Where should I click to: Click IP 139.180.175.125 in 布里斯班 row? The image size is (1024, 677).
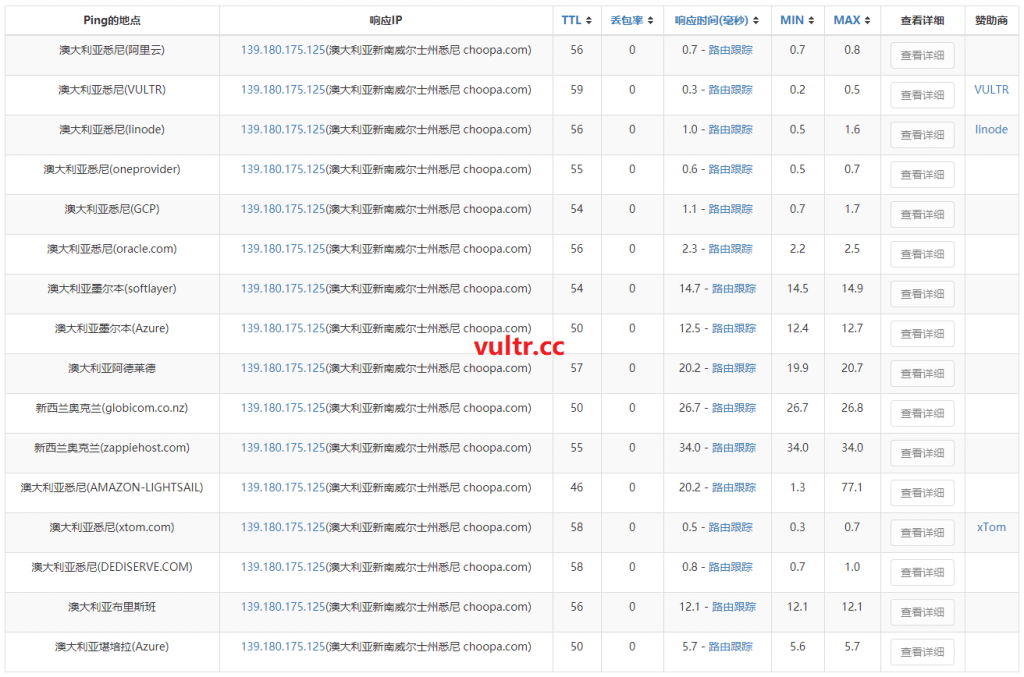coord(283,606)
